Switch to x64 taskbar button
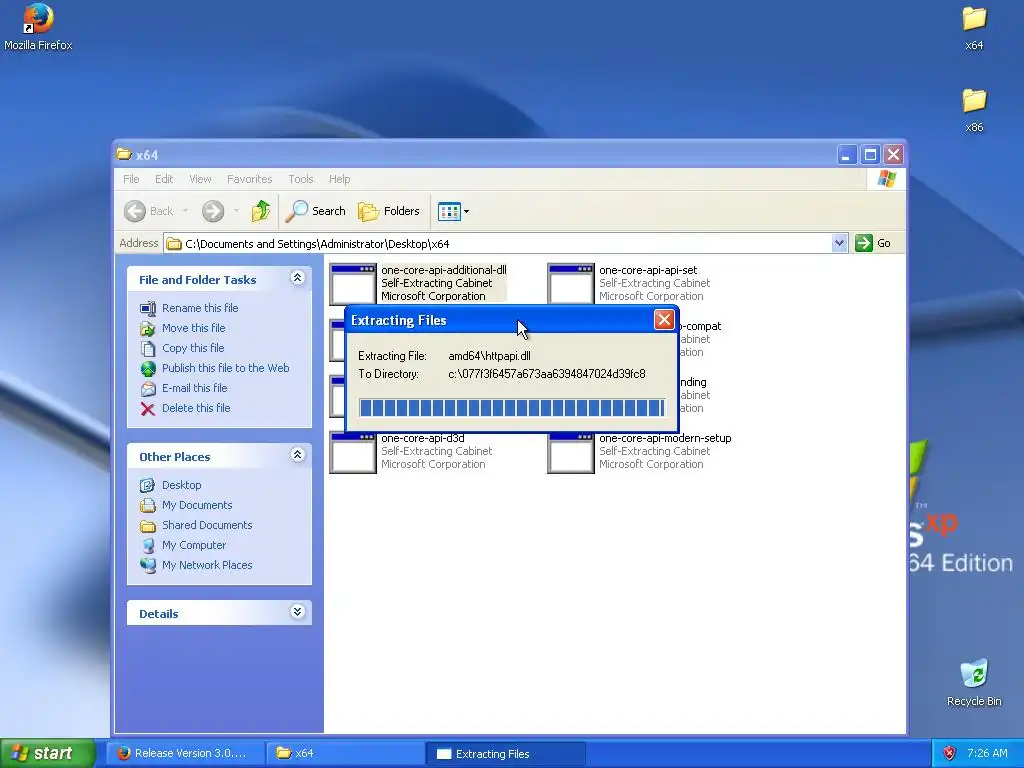Viewport: 1024px width, 768px height. tap(345, 753)
